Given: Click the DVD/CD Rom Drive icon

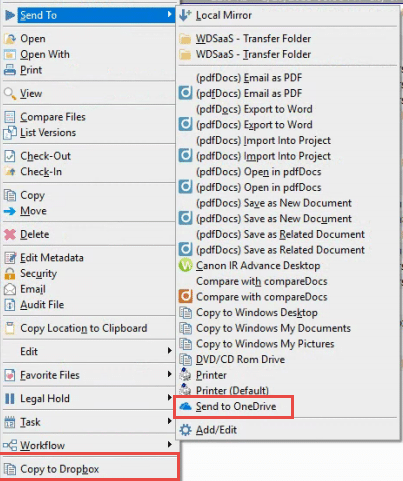Looking at the screenshot, I should tap(185, 359).
